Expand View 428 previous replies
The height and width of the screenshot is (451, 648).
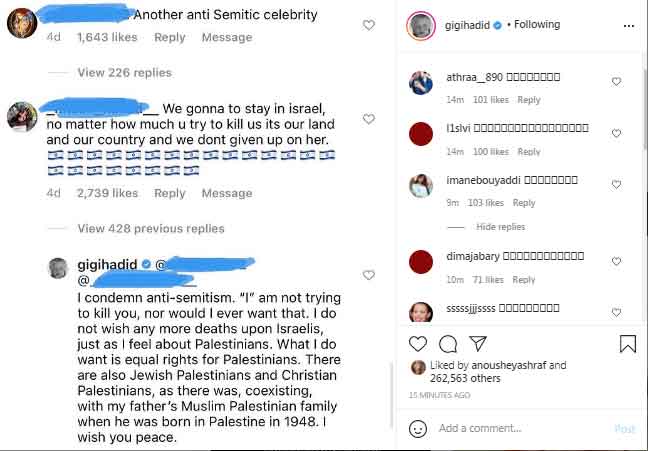(x=150, y=229)
